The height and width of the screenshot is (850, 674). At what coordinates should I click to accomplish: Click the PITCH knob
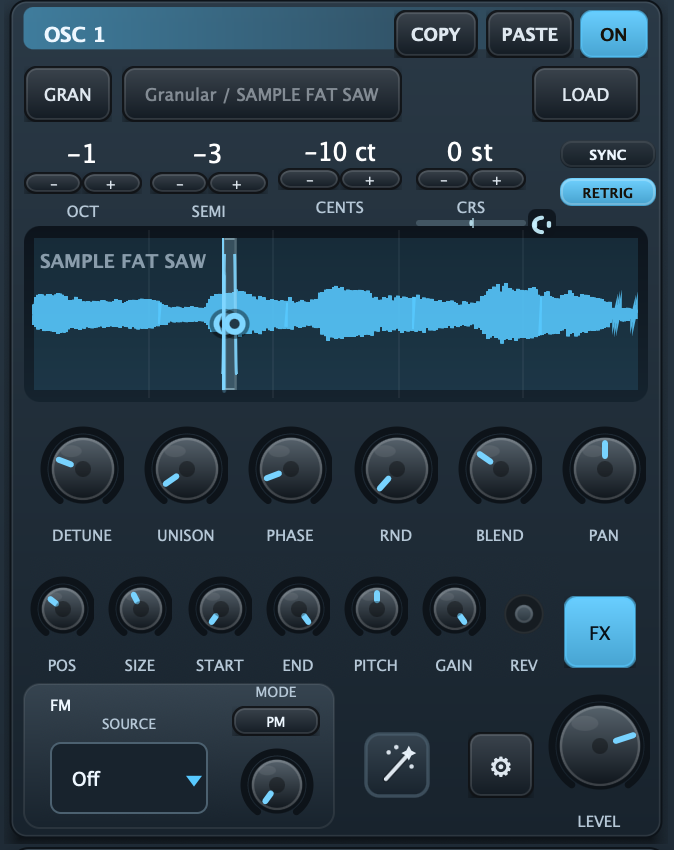coord(376,608)
